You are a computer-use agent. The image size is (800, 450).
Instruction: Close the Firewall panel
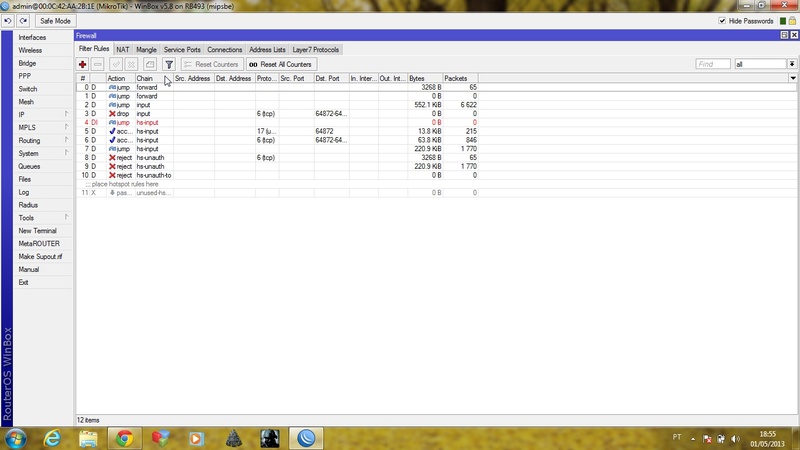coord(794,35)
